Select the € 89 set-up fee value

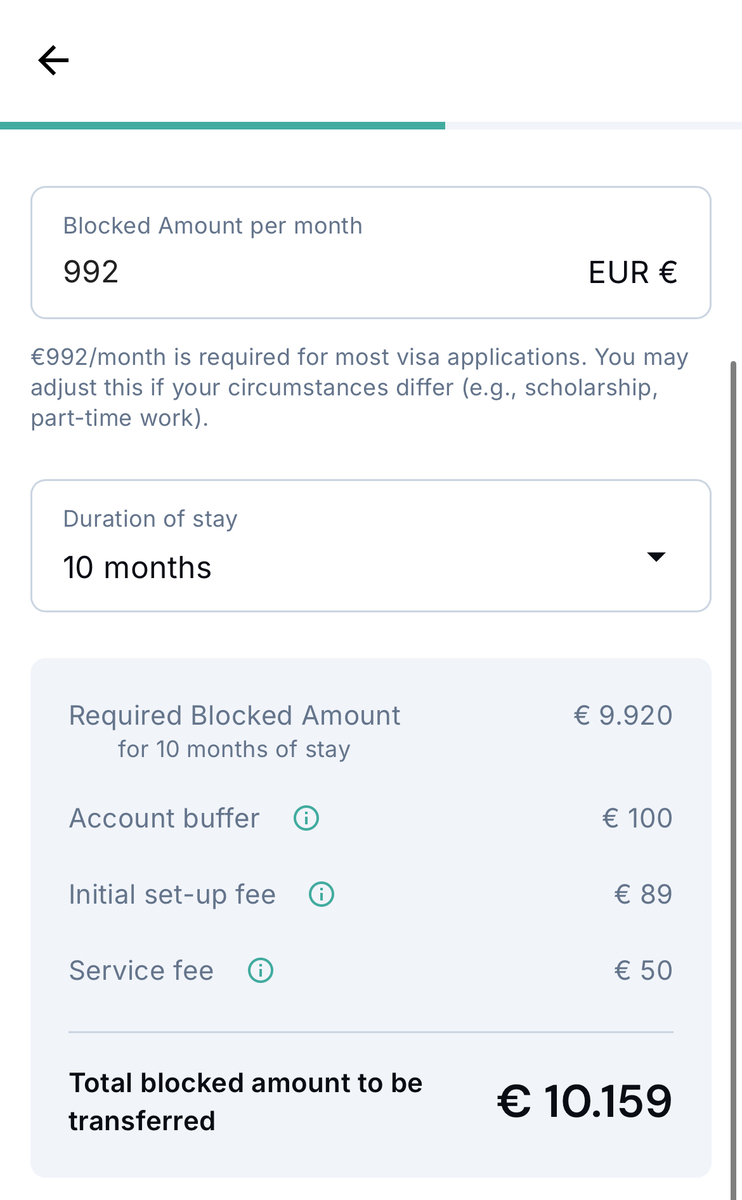(643, 894)
